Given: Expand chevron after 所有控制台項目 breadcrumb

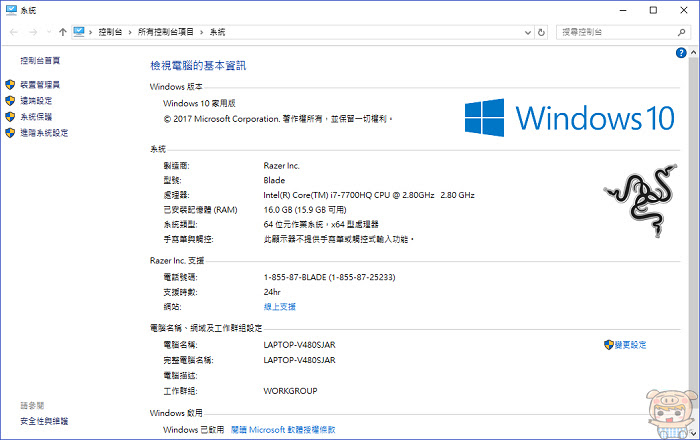Looking at the screenshot, I should click(x=202, y=32).
